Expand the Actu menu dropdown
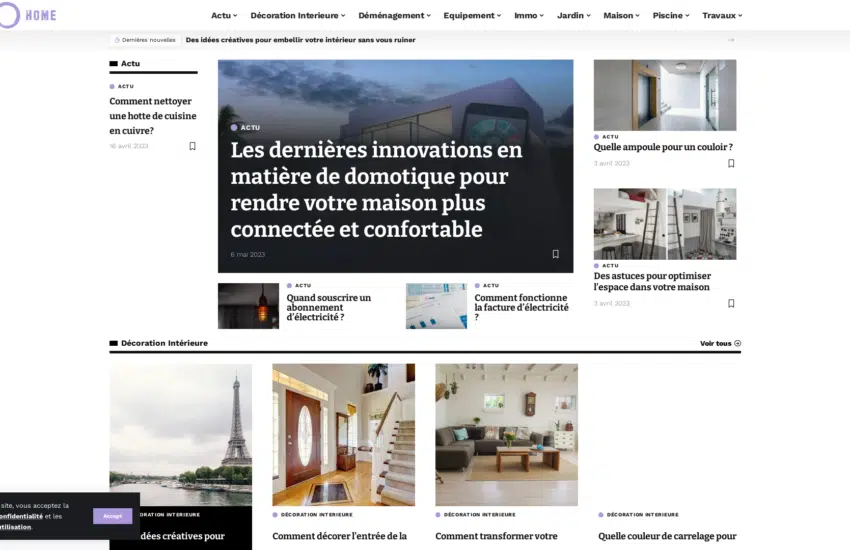Image resolution: width=850 pixels, height=550 pixels. (x=224, y=16)
